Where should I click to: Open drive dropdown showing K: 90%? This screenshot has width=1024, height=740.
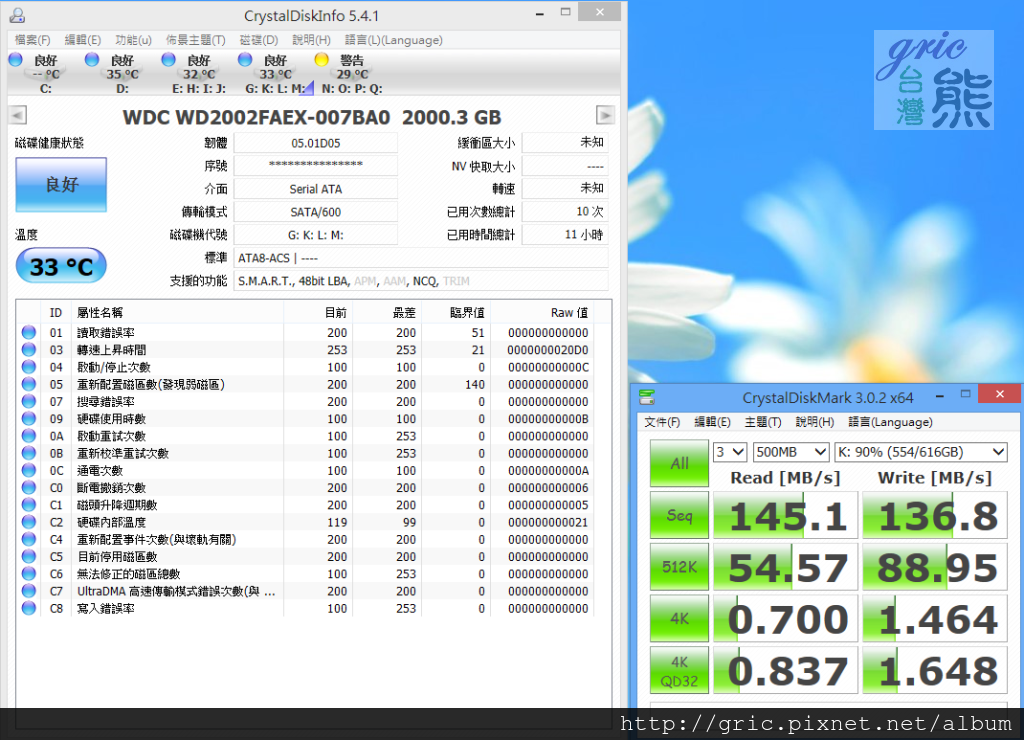(x=921, y=452)
